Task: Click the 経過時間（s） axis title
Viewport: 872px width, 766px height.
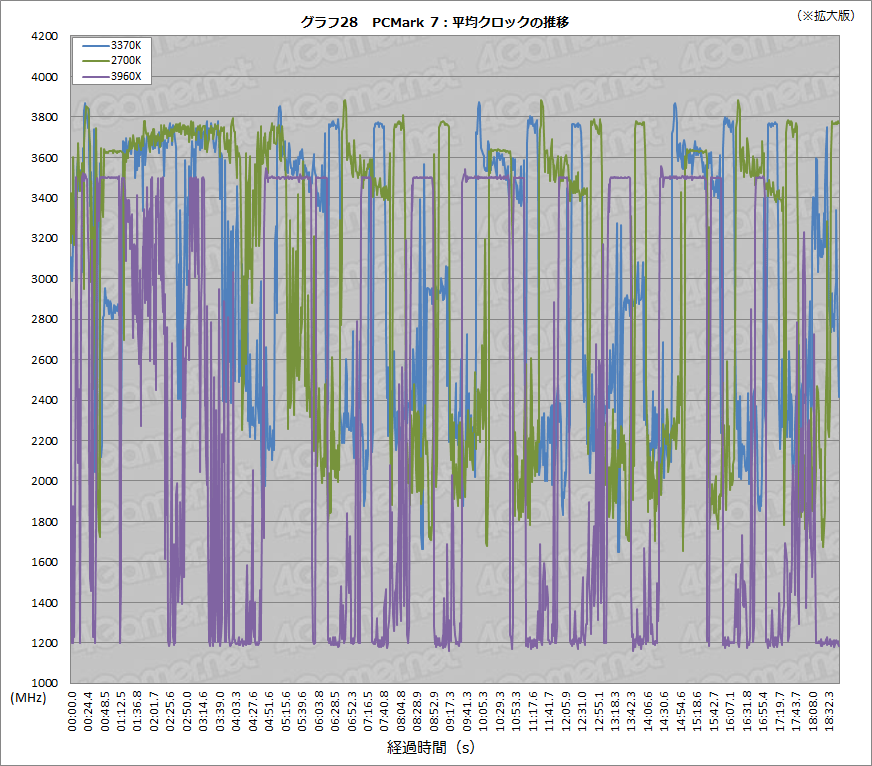Action: [x=435, y=747]
